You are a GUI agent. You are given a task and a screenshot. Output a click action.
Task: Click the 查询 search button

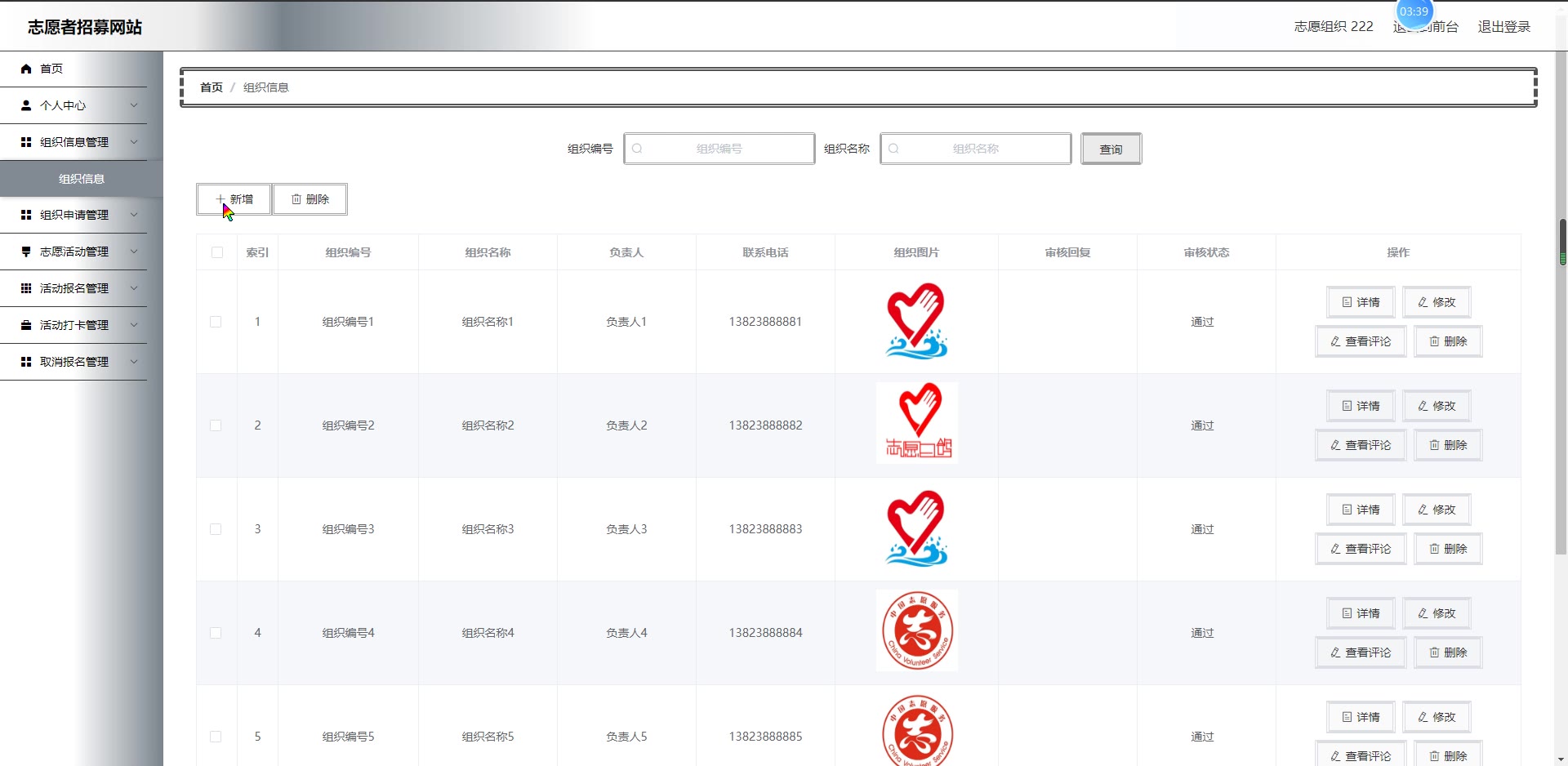coord(1111,149)
